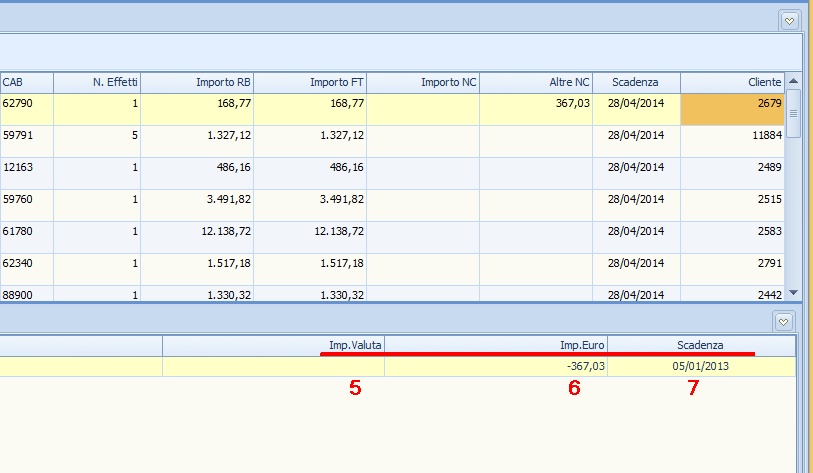Click the Importo RB cell 12.138,72
Viewport: 813px width, 473px height.
coord(197,231)
